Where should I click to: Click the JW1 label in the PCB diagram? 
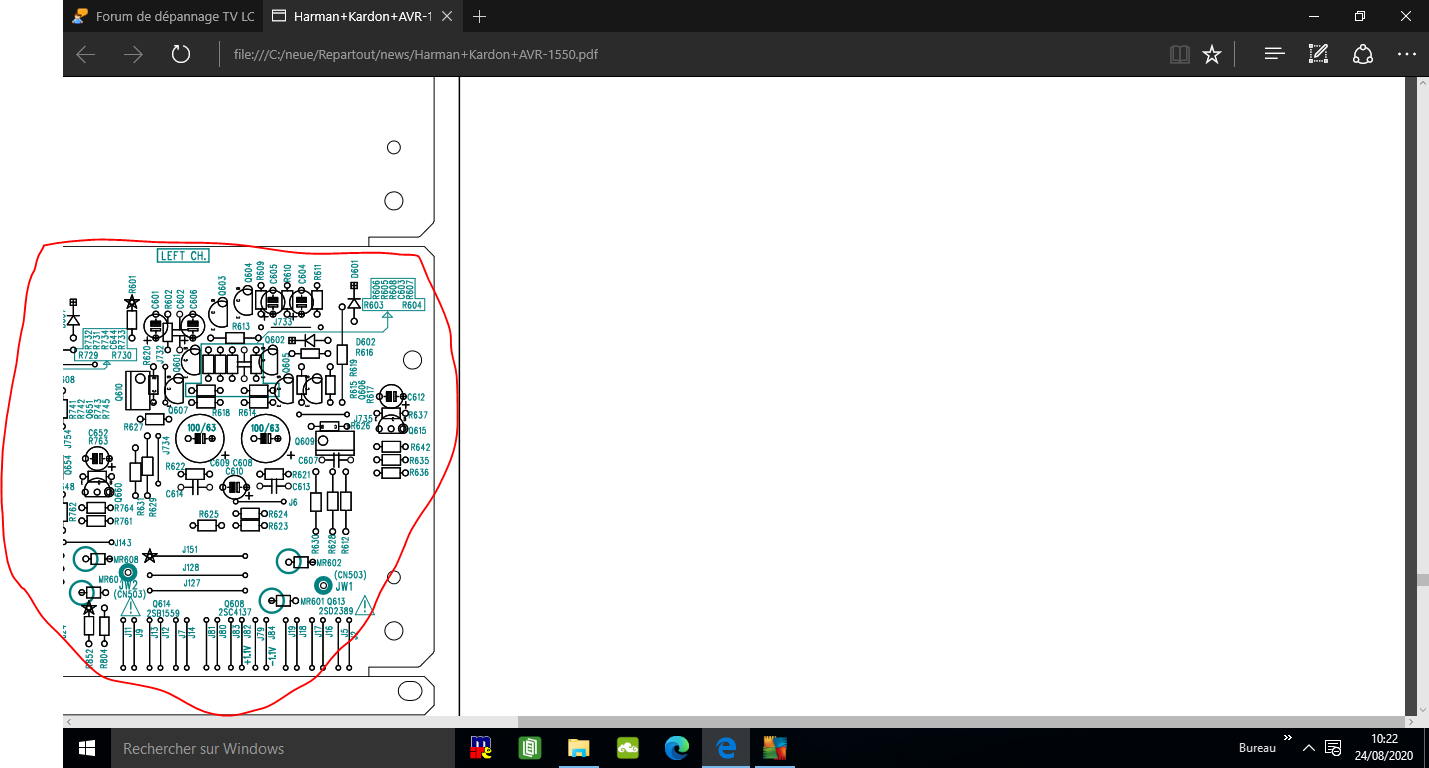point(344,586)
